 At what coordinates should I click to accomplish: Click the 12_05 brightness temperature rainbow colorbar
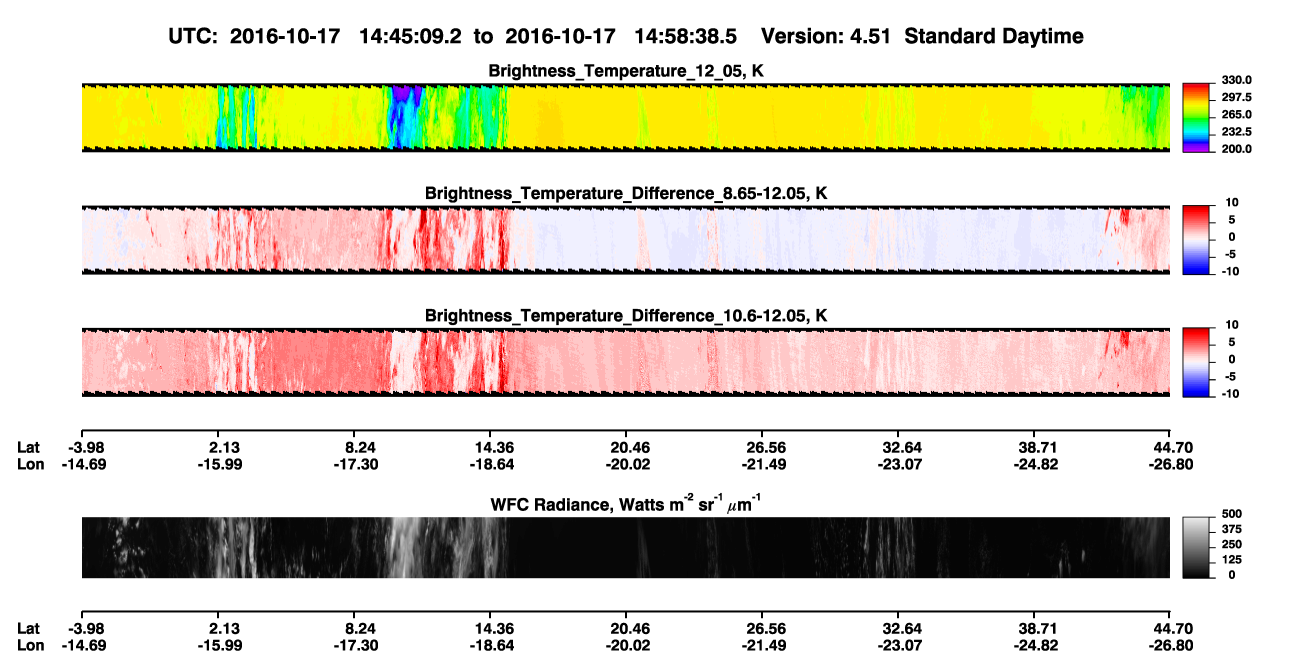[1196, 117]
